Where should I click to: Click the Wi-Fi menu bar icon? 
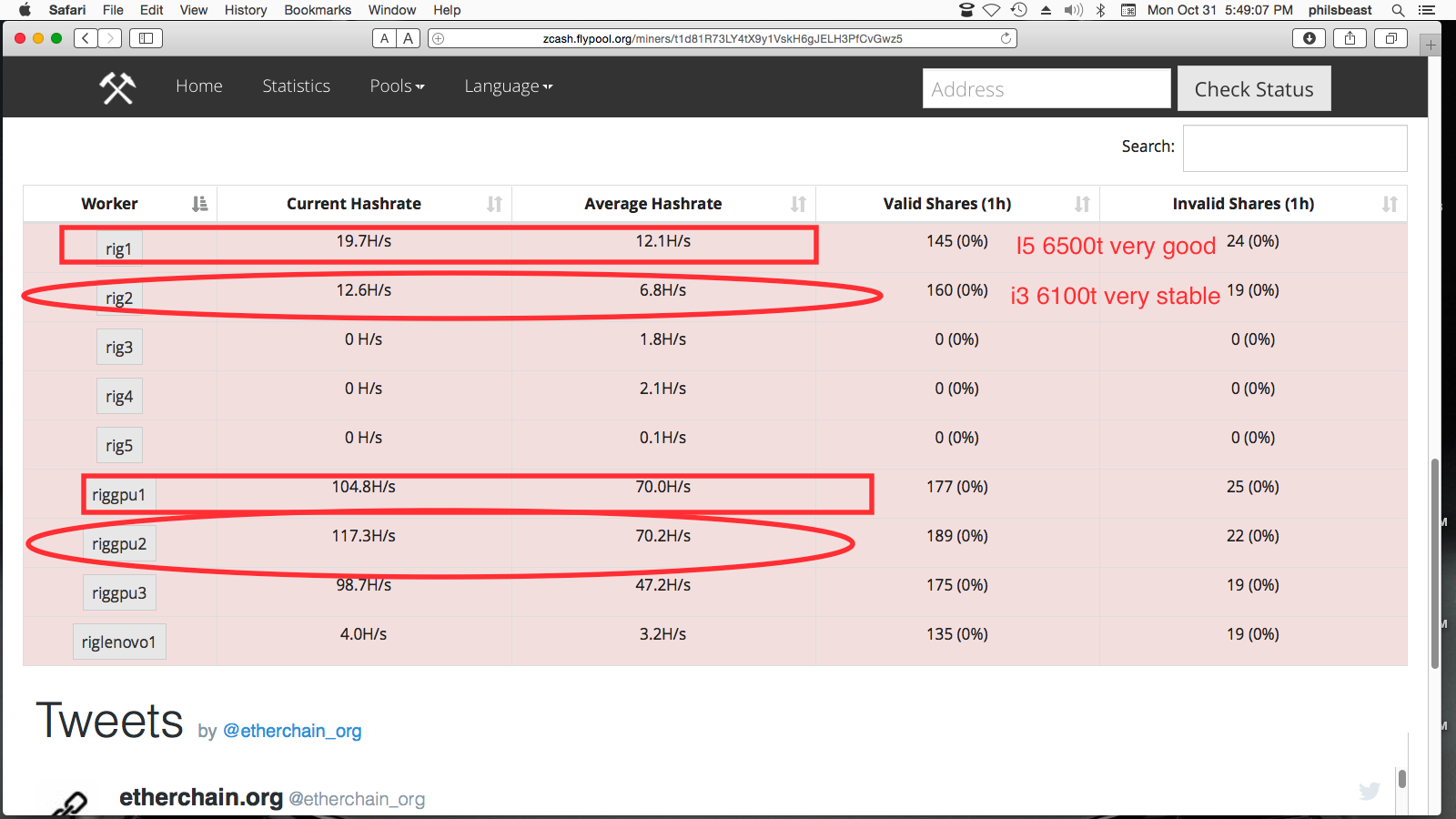[x=992, y=10]
